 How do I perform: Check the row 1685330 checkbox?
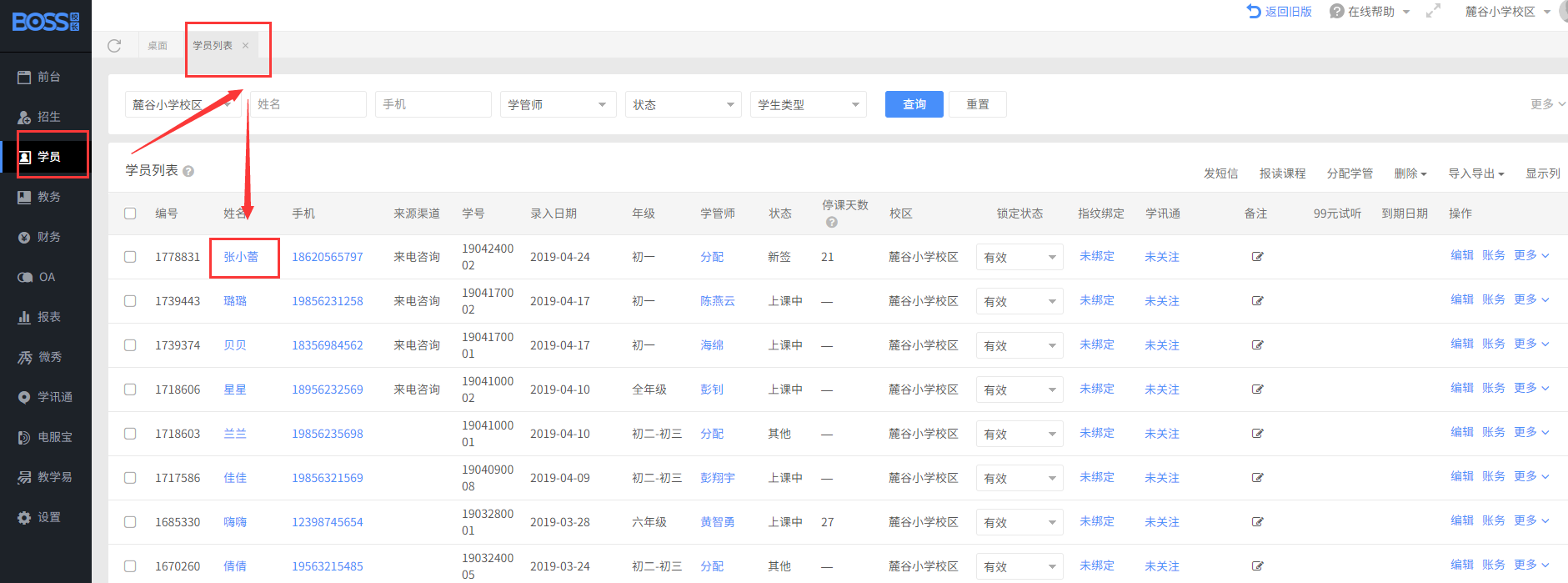pos(130,522)
